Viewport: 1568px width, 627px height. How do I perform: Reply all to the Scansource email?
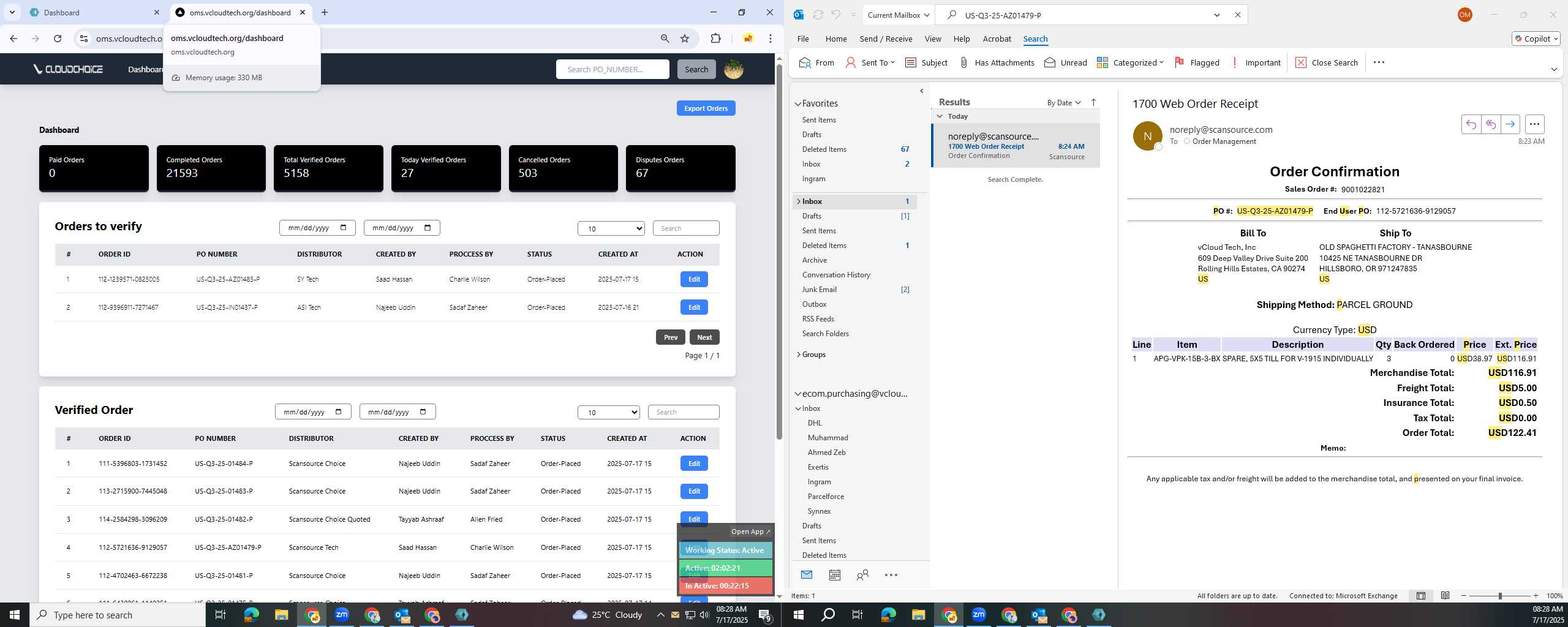(1491, 124)
